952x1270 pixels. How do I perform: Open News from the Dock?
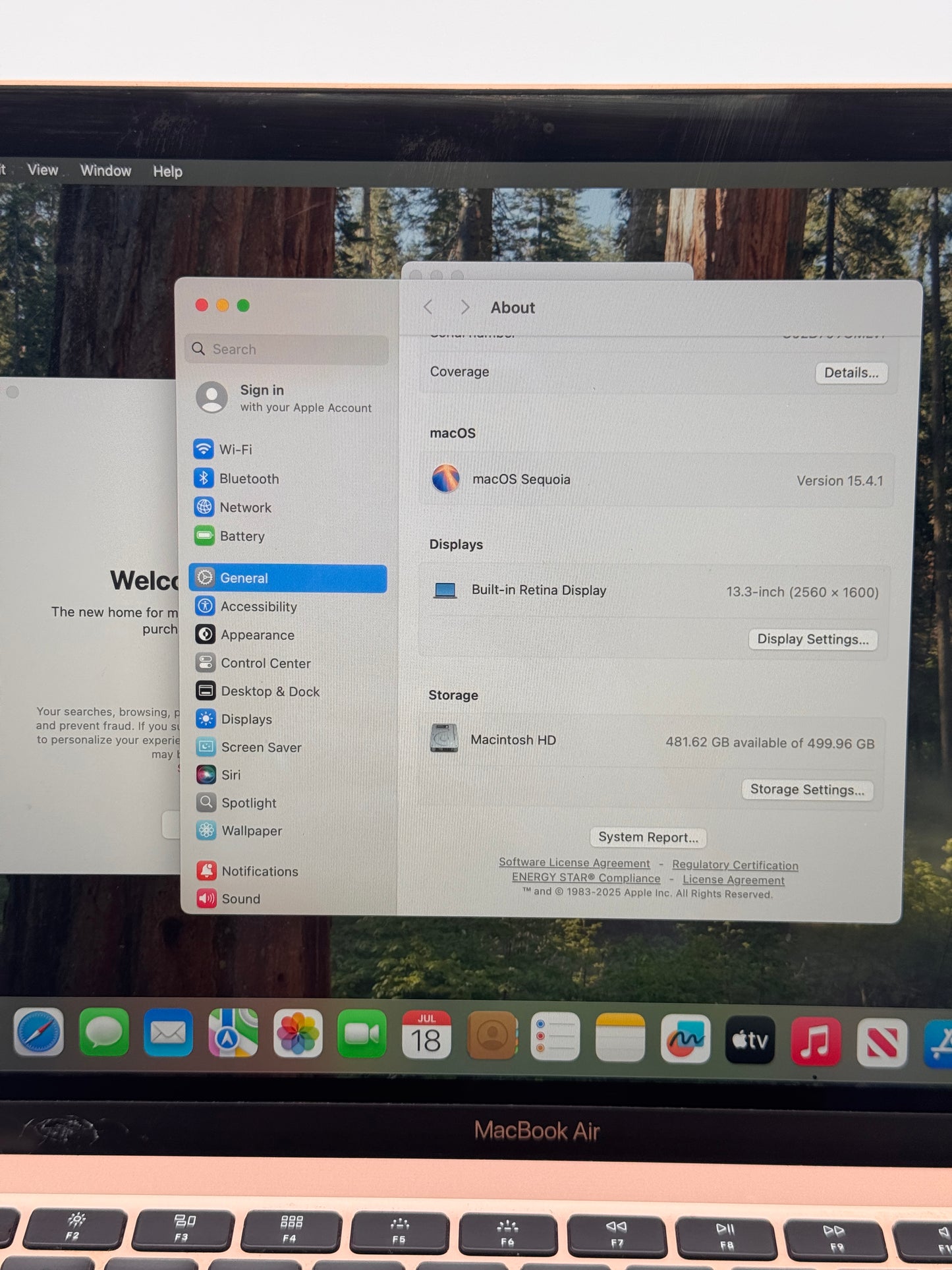(882, 1043)
